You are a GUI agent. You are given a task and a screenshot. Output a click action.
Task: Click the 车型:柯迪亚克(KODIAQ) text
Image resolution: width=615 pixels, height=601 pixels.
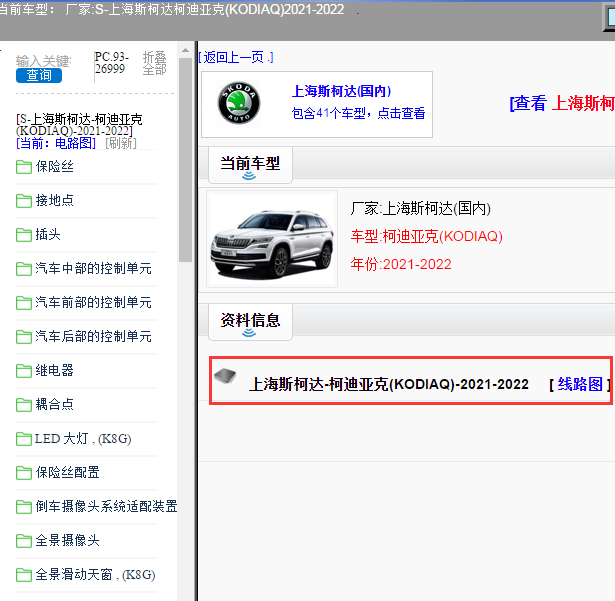[426, 237]
